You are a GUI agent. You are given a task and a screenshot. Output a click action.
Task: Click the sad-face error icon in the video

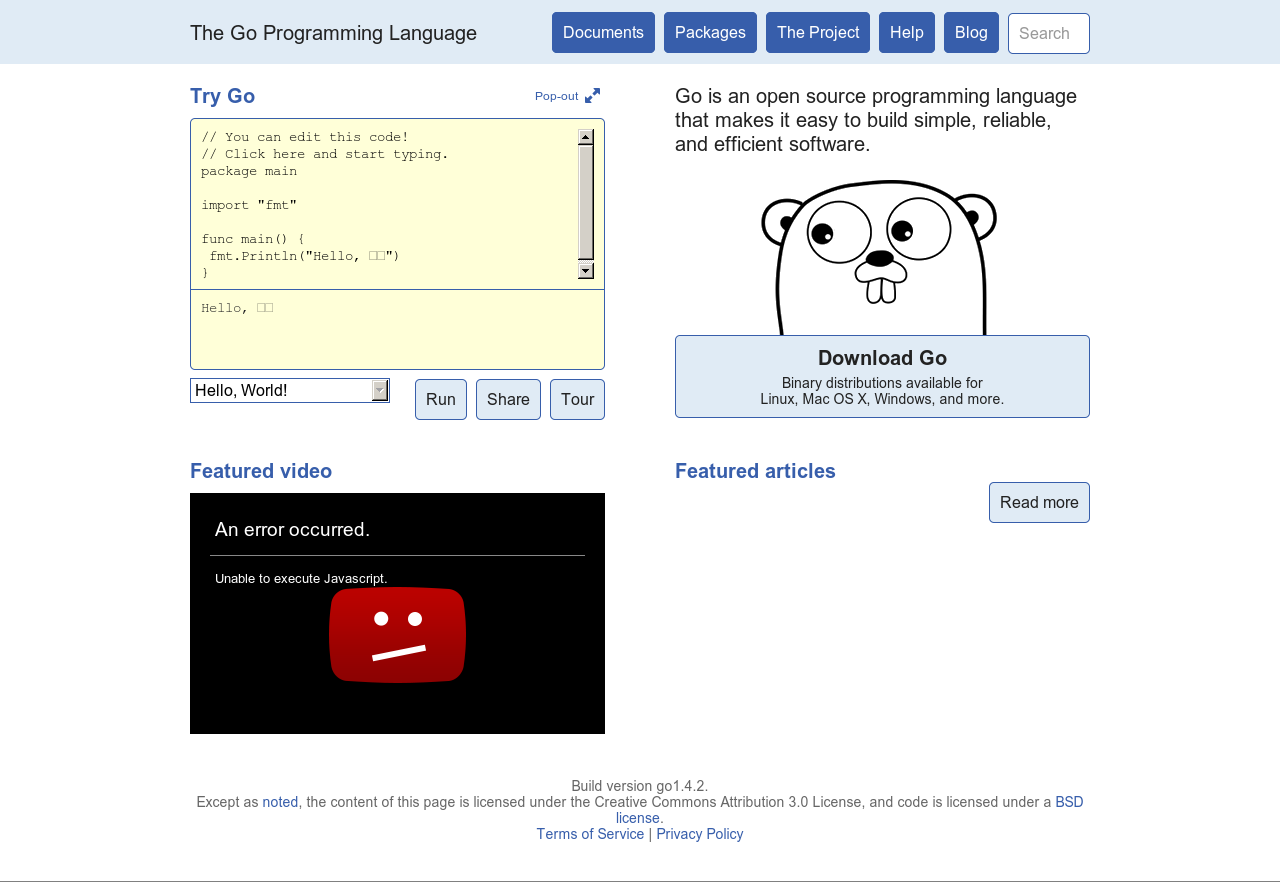[398, 635]
